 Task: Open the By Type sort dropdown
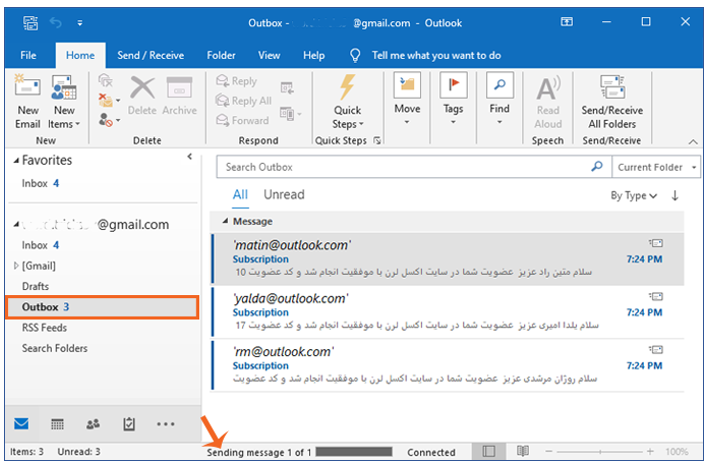coord(633,196)
